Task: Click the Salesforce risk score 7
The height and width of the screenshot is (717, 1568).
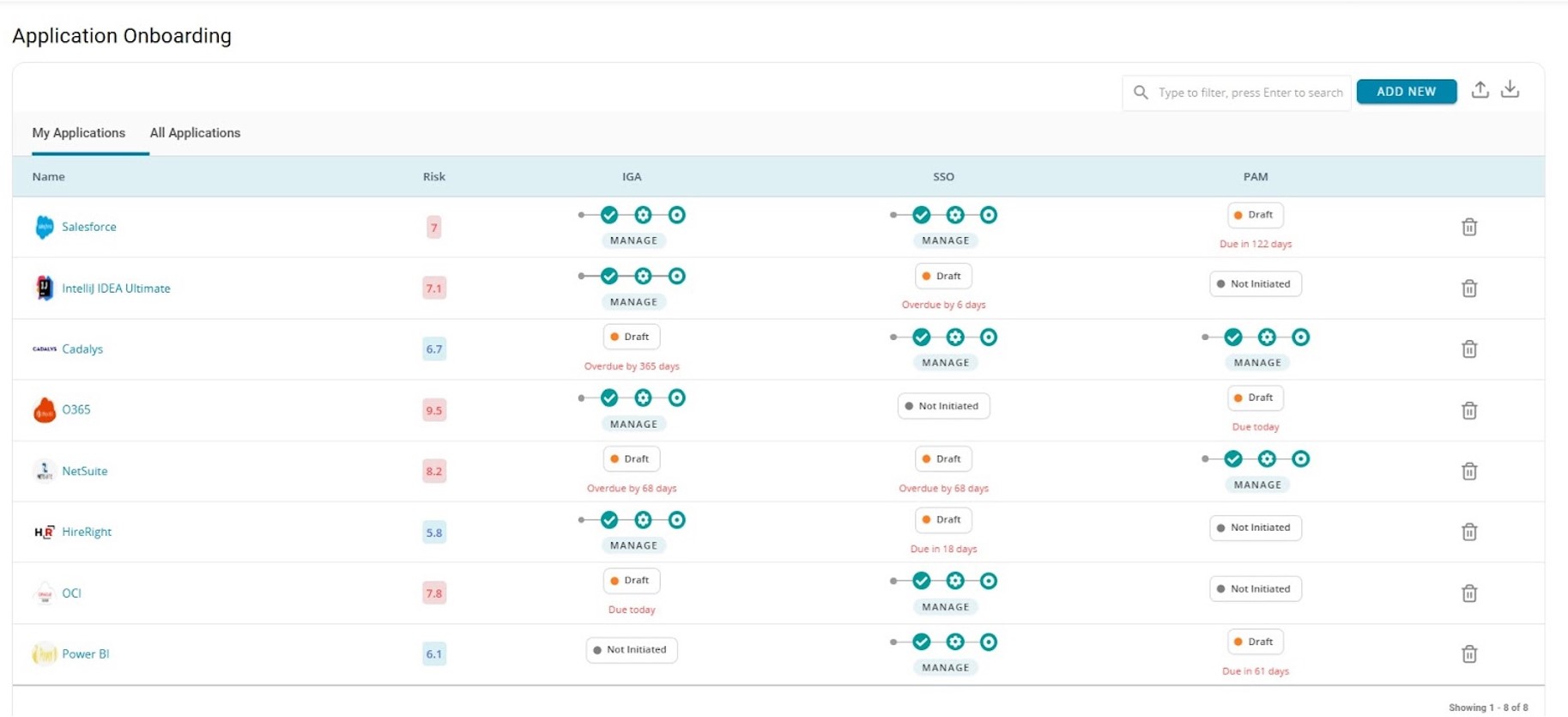Action: (434, 228)
